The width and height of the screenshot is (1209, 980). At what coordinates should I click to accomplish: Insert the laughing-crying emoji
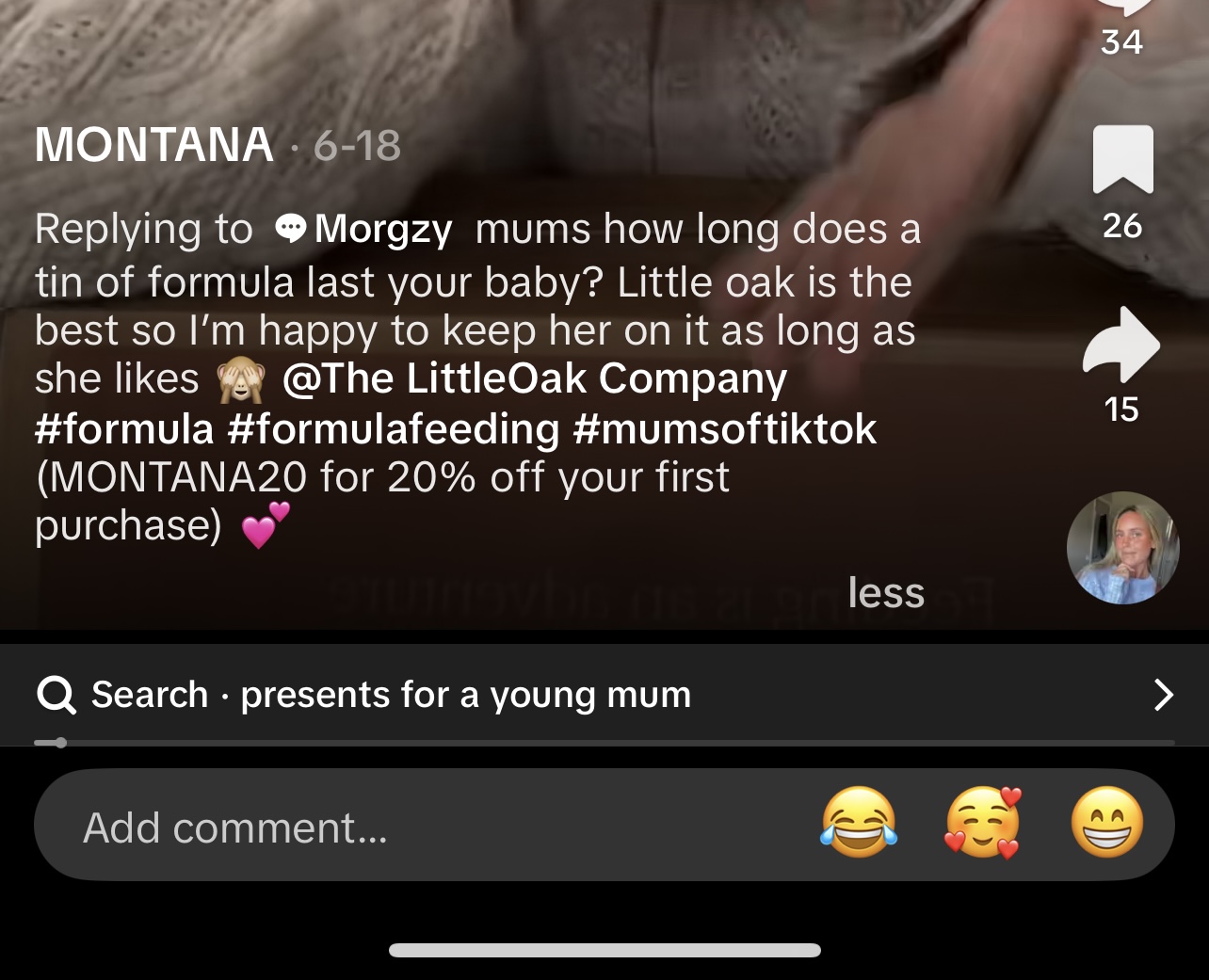click(859, 822)
